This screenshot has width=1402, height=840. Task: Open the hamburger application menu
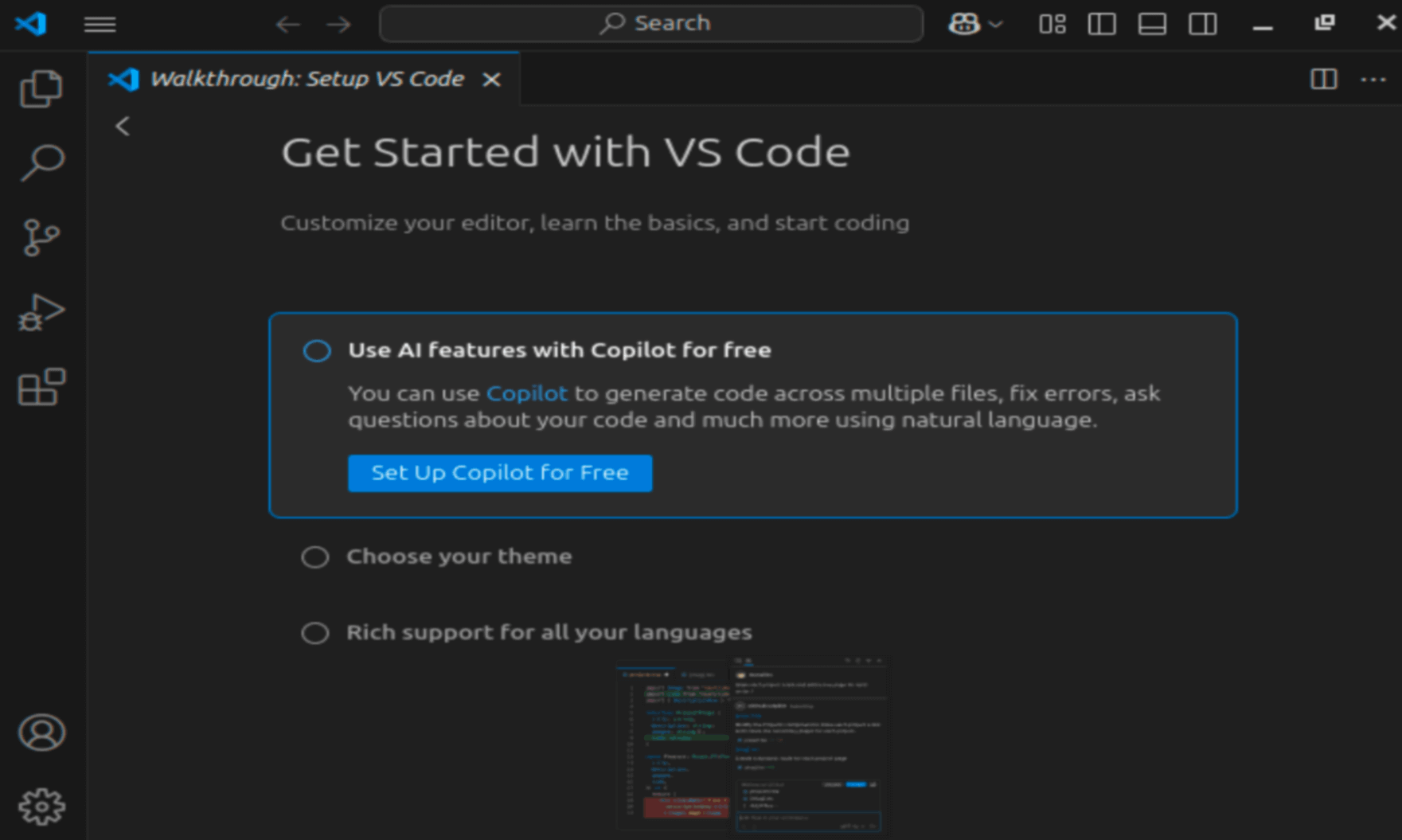click(100, 24)
